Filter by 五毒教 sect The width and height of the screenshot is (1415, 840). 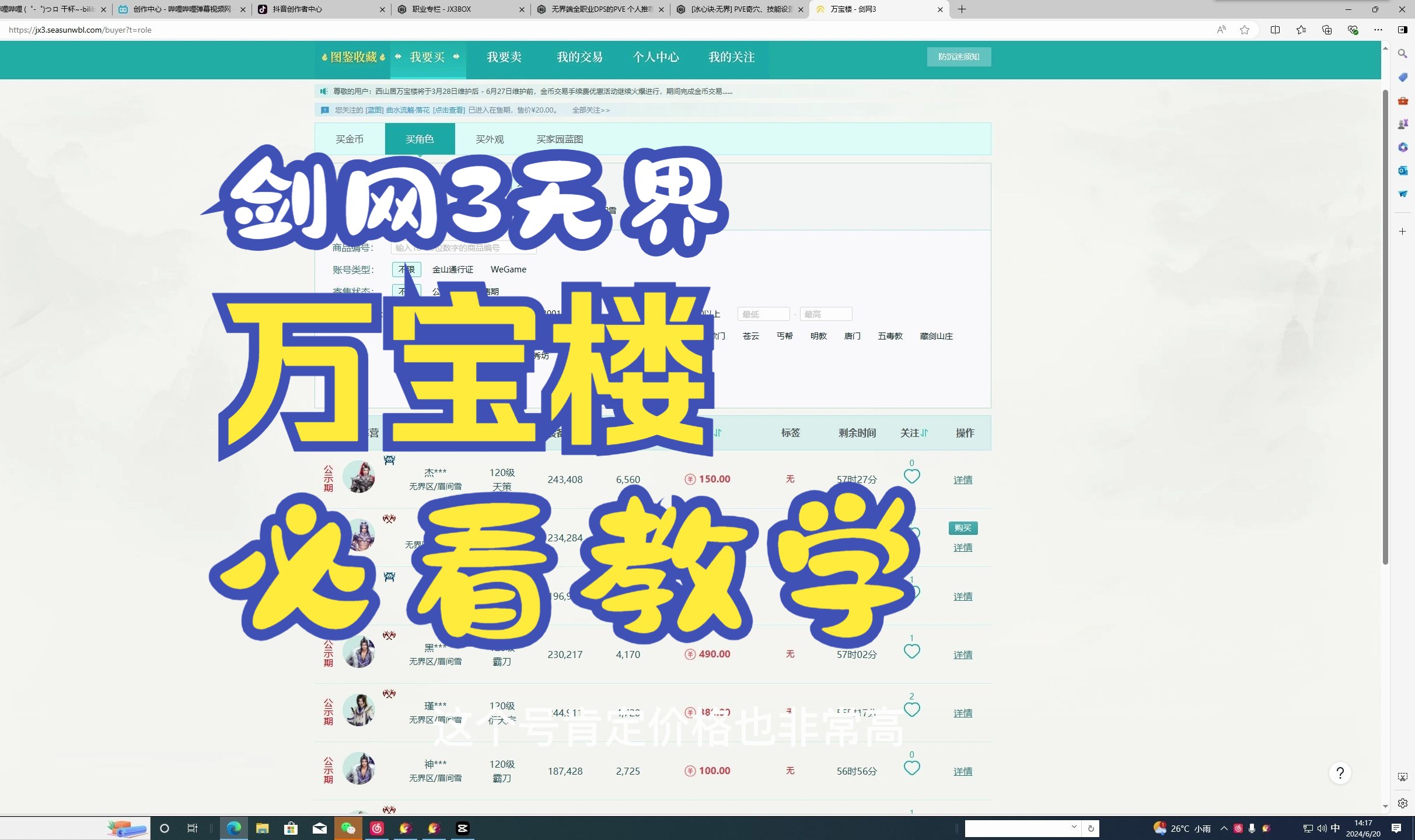click(x=890, y=336)
